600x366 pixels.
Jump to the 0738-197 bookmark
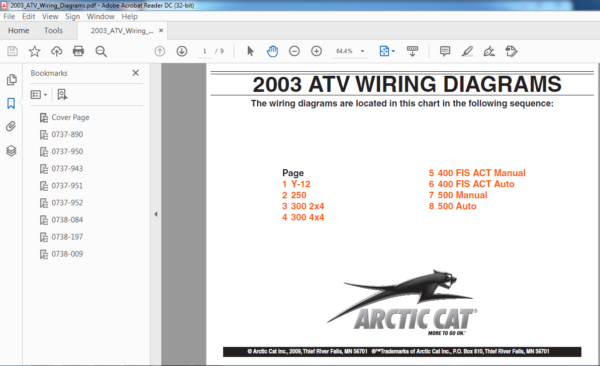67,237
